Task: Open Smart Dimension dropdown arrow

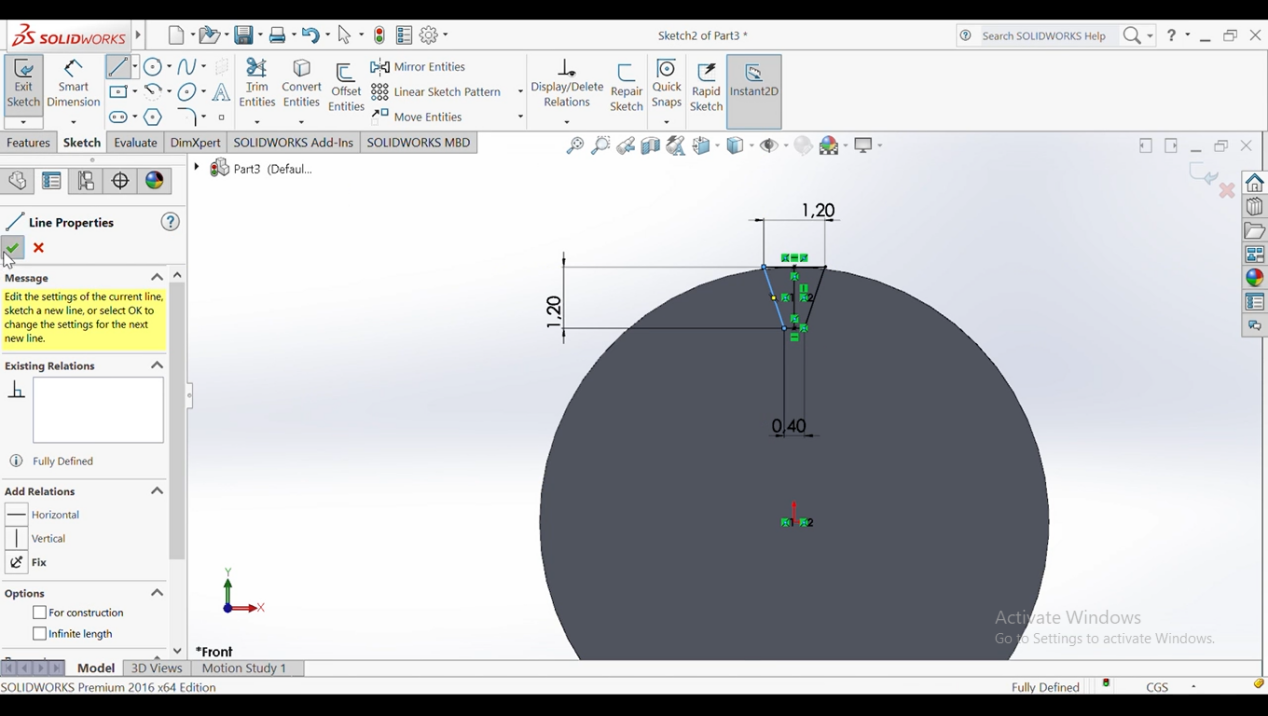Action: [73, 122]
